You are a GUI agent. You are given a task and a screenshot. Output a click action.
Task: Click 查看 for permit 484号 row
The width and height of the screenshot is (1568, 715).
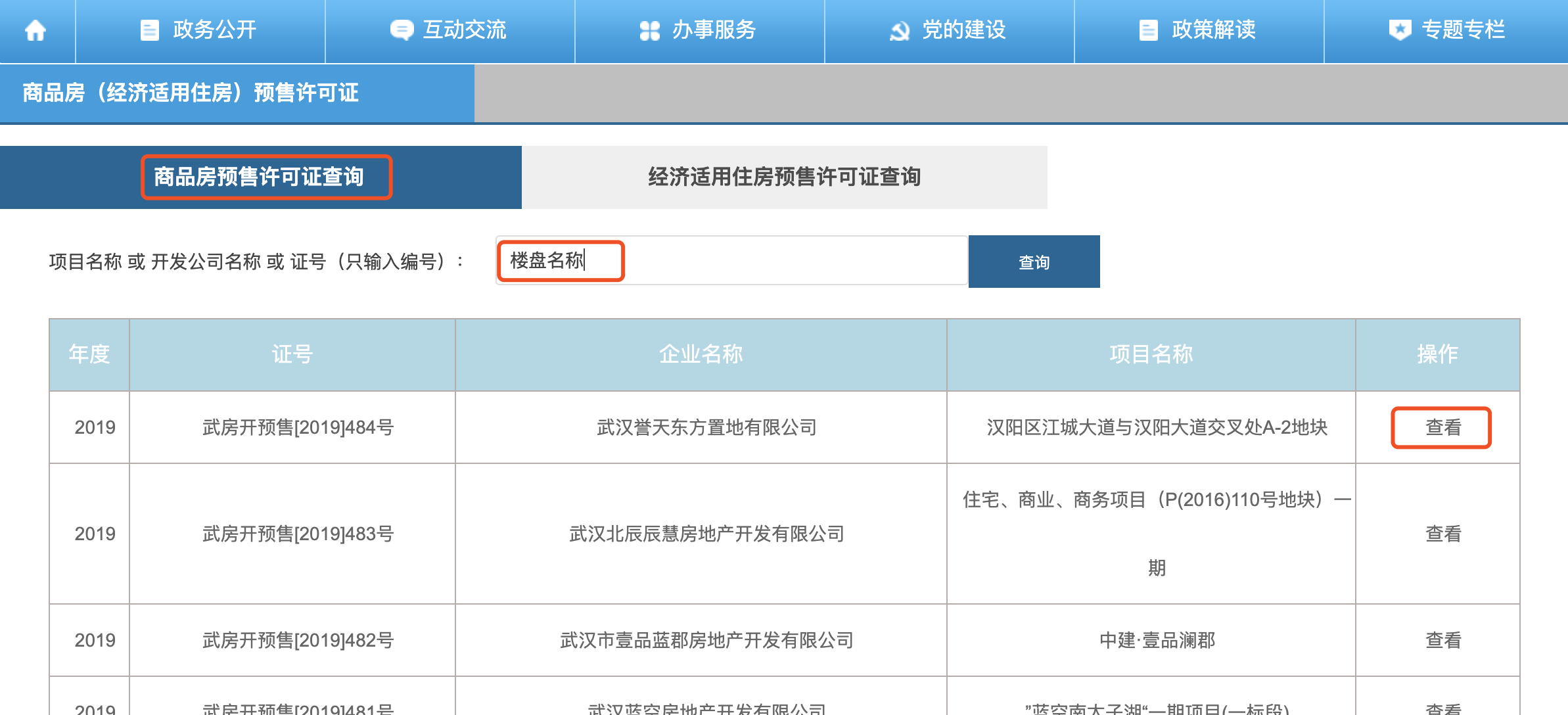[1442, 428]
